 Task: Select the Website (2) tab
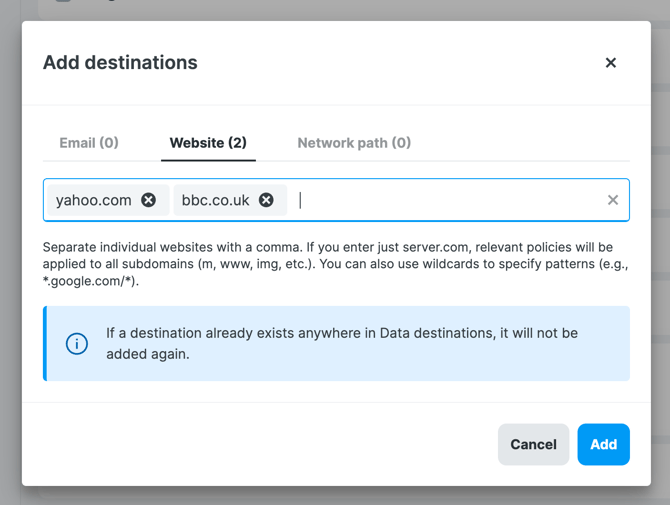point(208,143)
